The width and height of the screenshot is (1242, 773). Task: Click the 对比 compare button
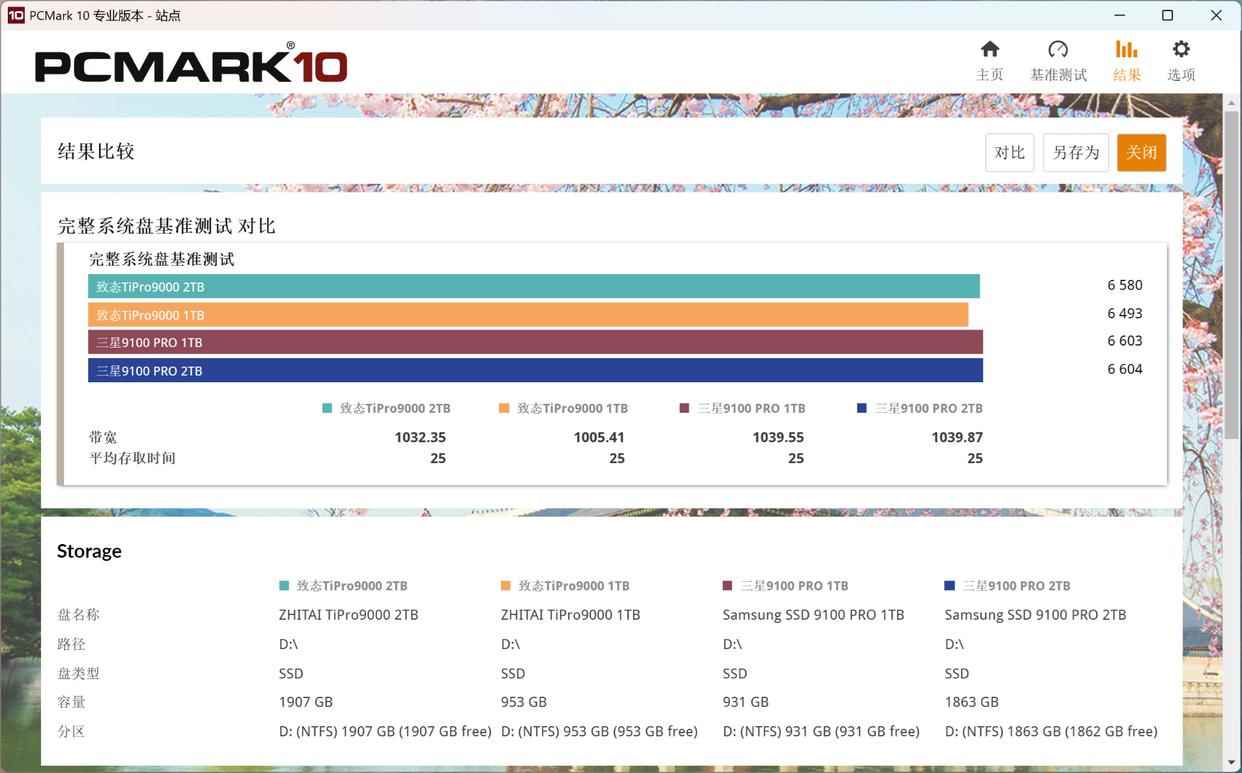(1010, 153)
